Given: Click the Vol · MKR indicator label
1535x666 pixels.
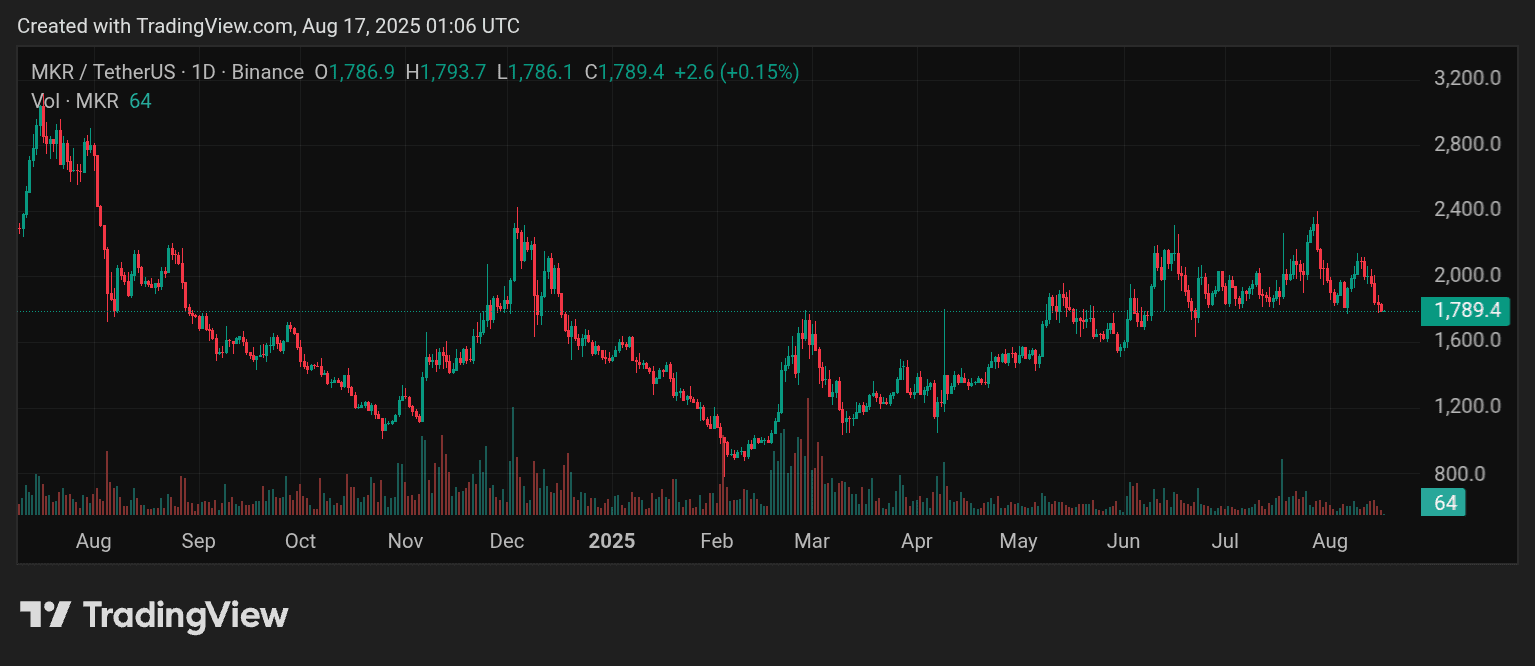Looking at the screenshot, I should [x=75, y=101].
